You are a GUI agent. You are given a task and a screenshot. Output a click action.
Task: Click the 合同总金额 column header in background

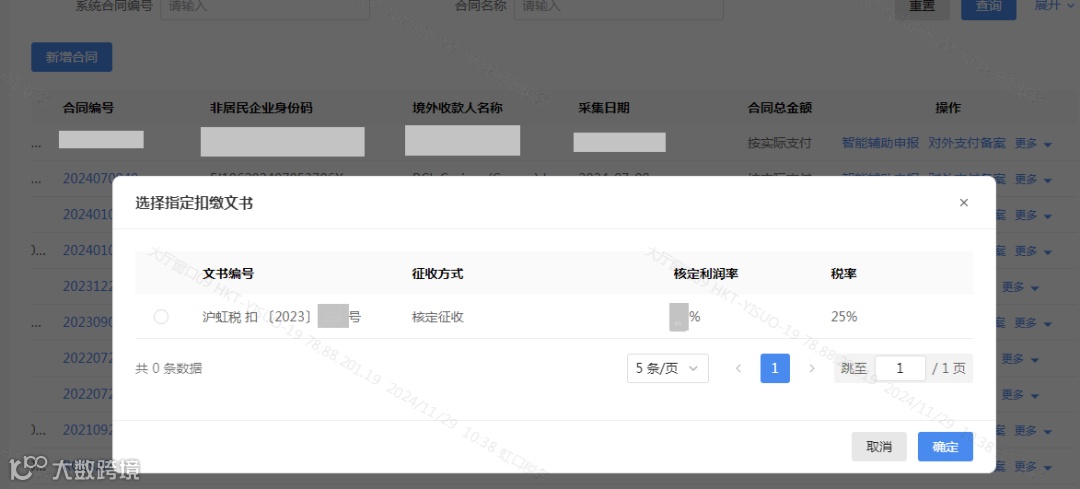pos(780,108)
